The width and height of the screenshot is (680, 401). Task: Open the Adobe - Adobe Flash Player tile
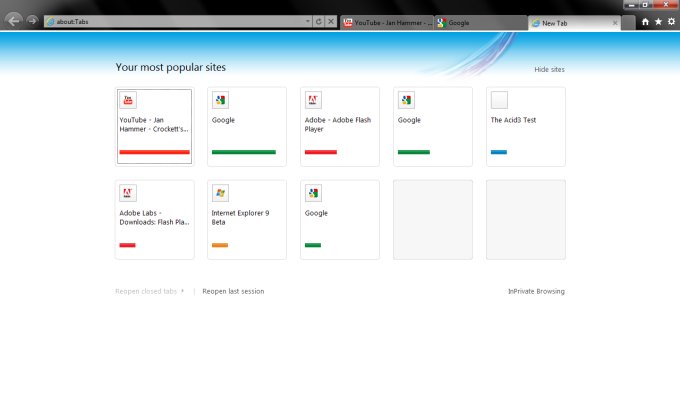click(x=340, y=127)
